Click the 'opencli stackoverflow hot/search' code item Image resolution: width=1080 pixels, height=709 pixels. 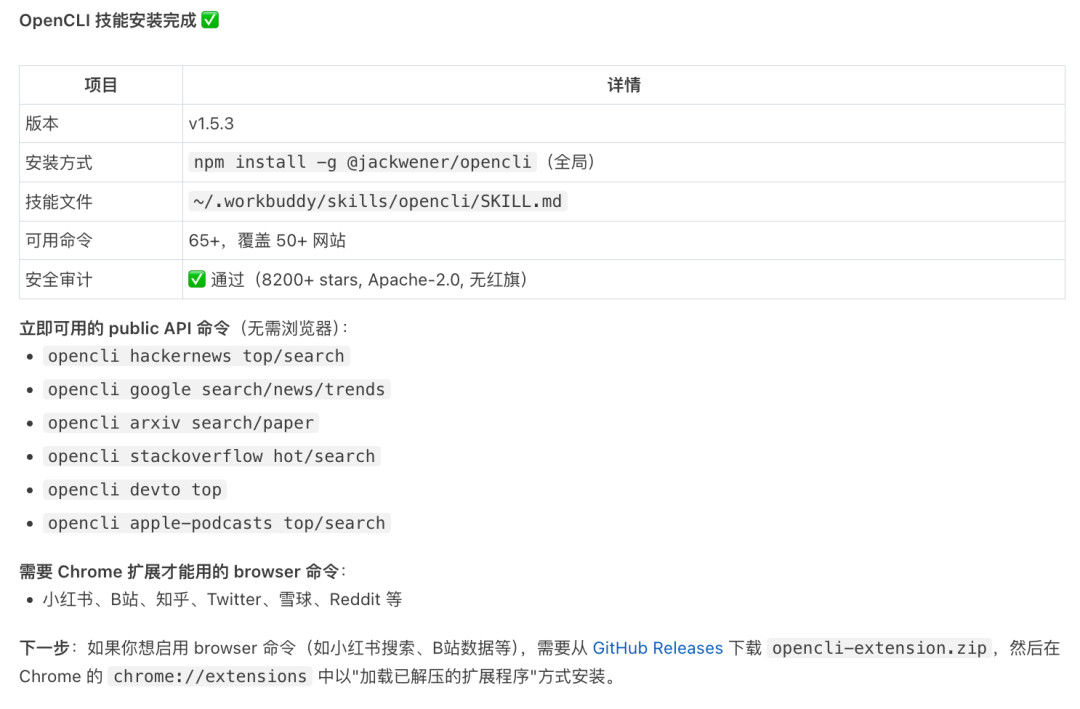(x=211, y=456)
